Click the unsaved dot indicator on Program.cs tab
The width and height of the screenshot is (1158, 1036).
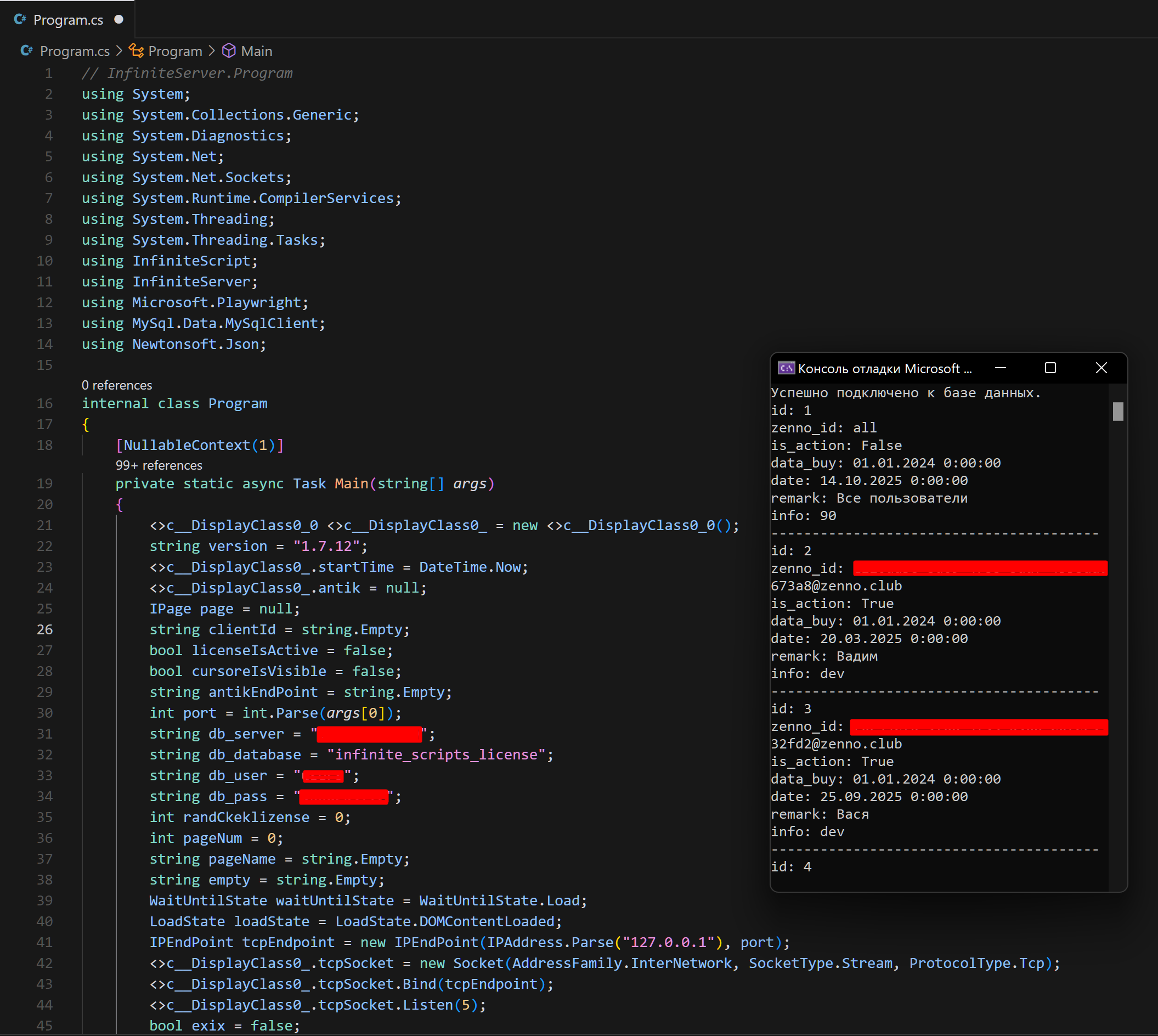coord(118,19)
